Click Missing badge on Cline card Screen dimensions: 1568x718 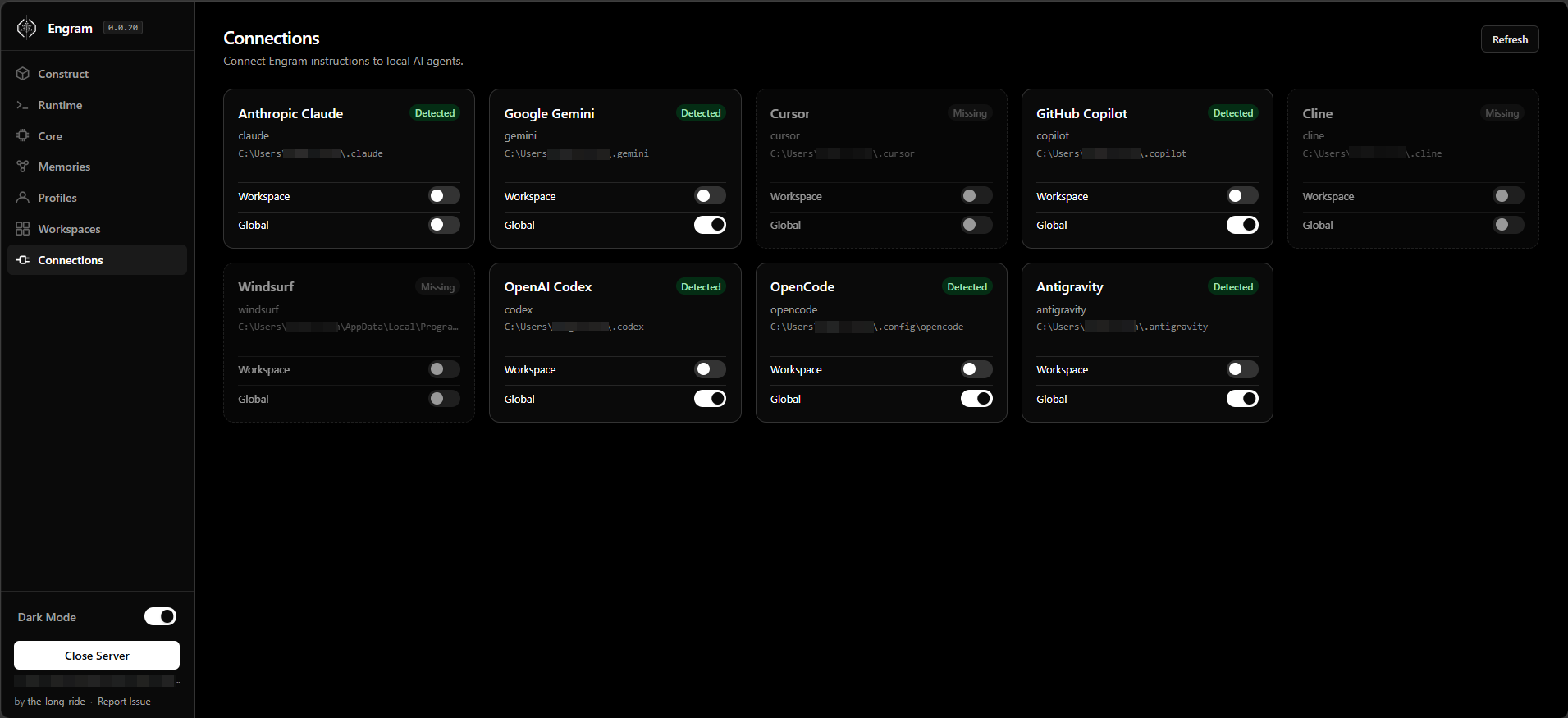(x=1502, y=113)
